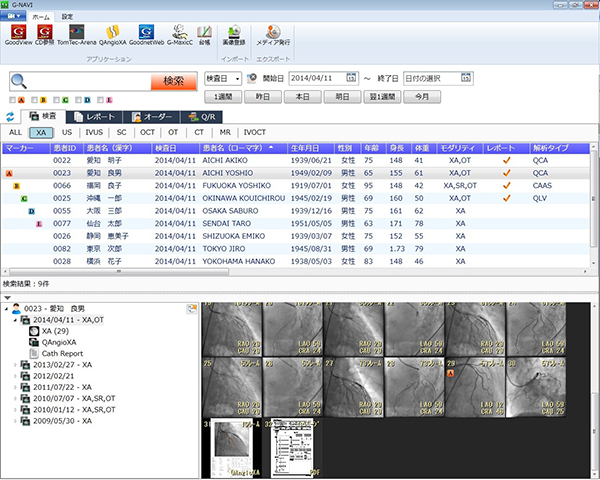
Task: Launch the GoodView application icon
Action: coord(18,32)
